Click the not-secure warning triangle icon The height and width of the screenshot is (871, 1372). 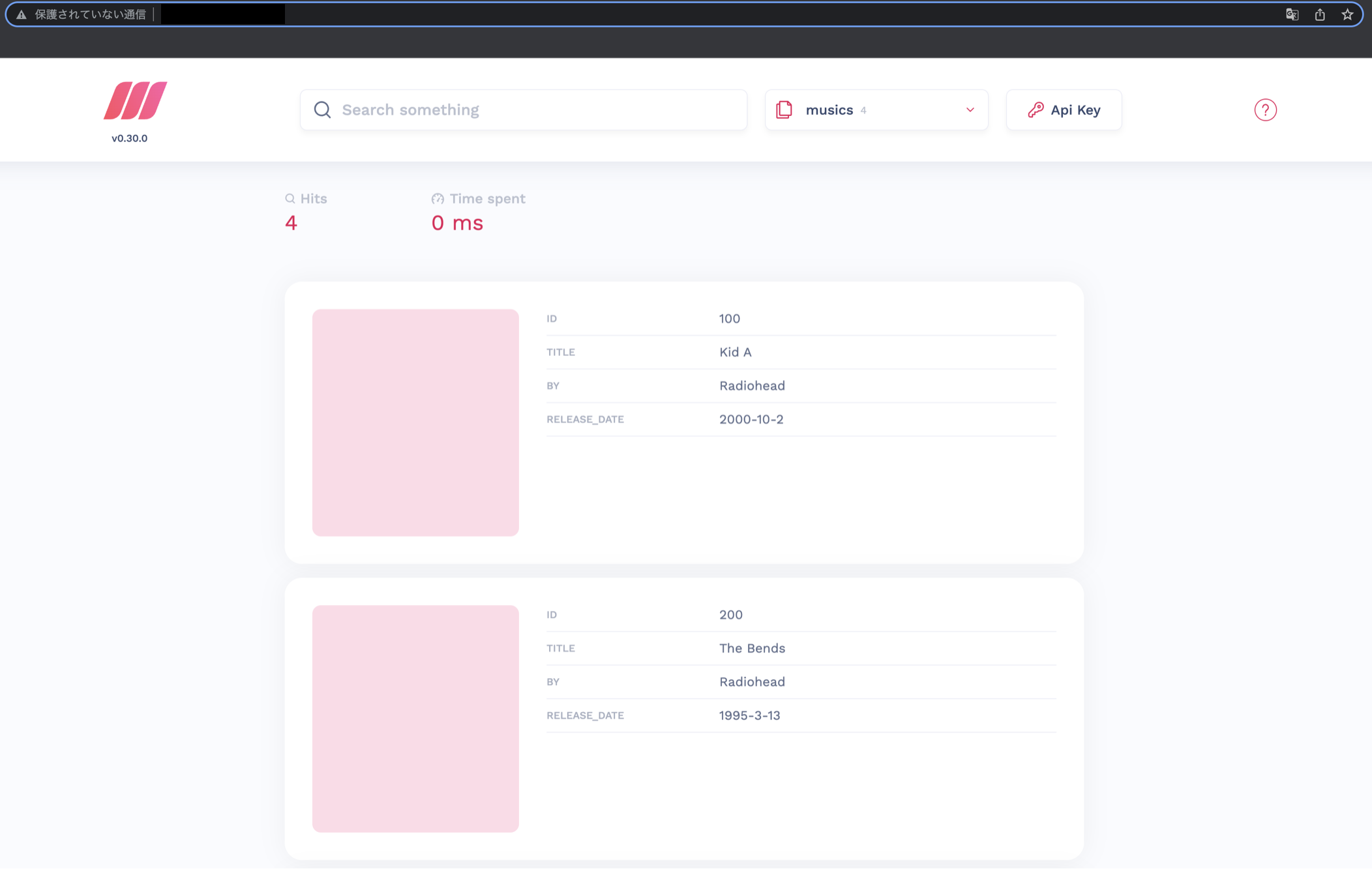[x=22, y=14]
